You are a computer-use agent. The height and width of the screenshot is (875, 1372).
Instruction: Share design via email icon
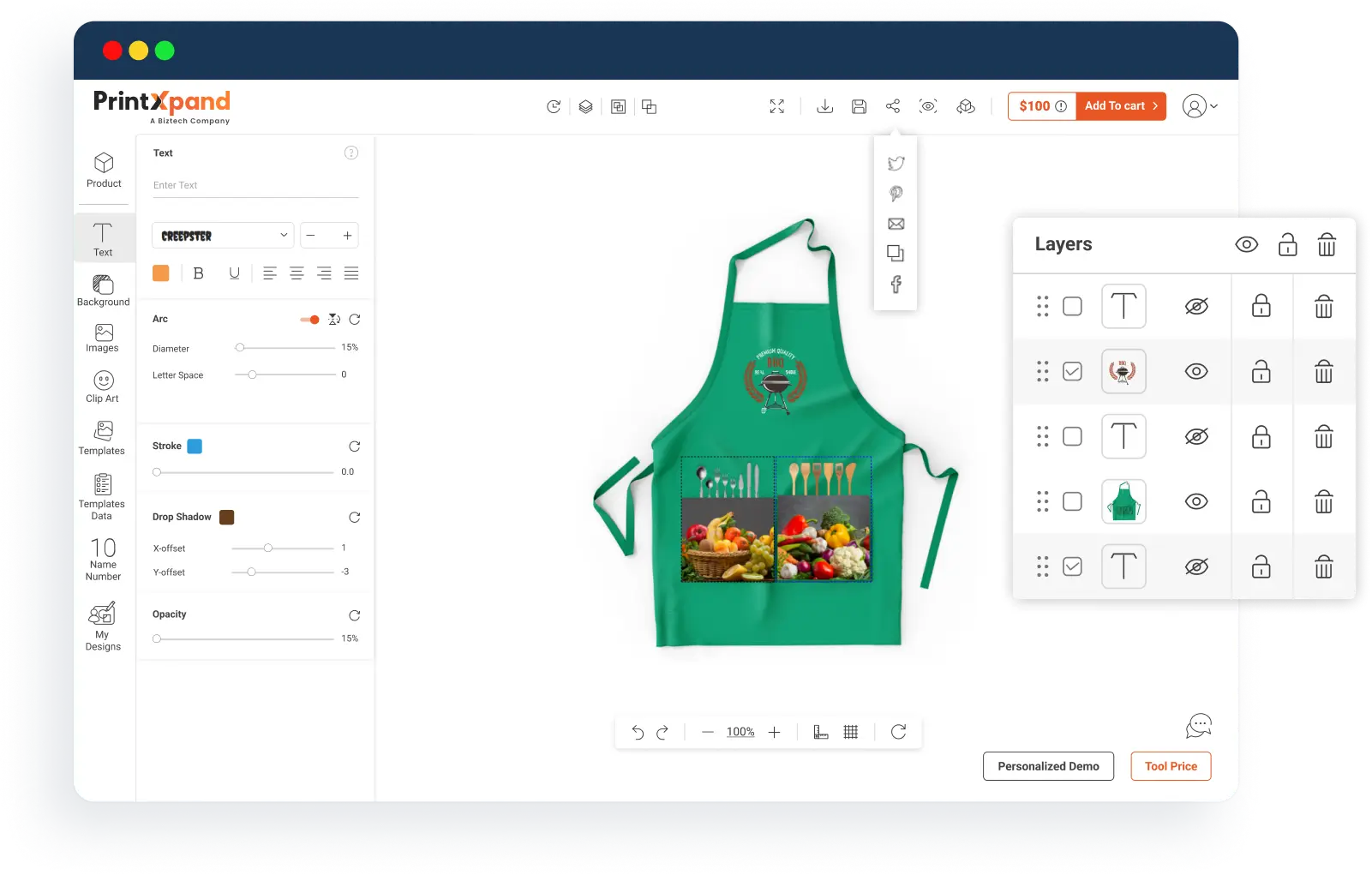[x=896, y=224]
